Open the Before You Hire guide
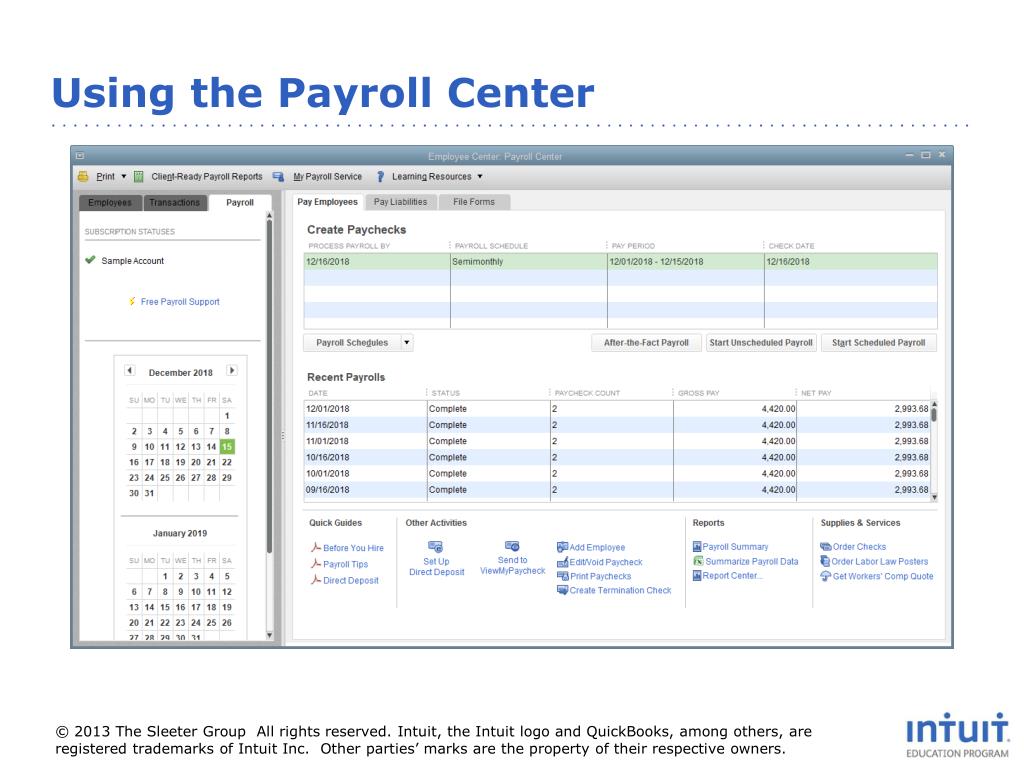 click(353, 548)
